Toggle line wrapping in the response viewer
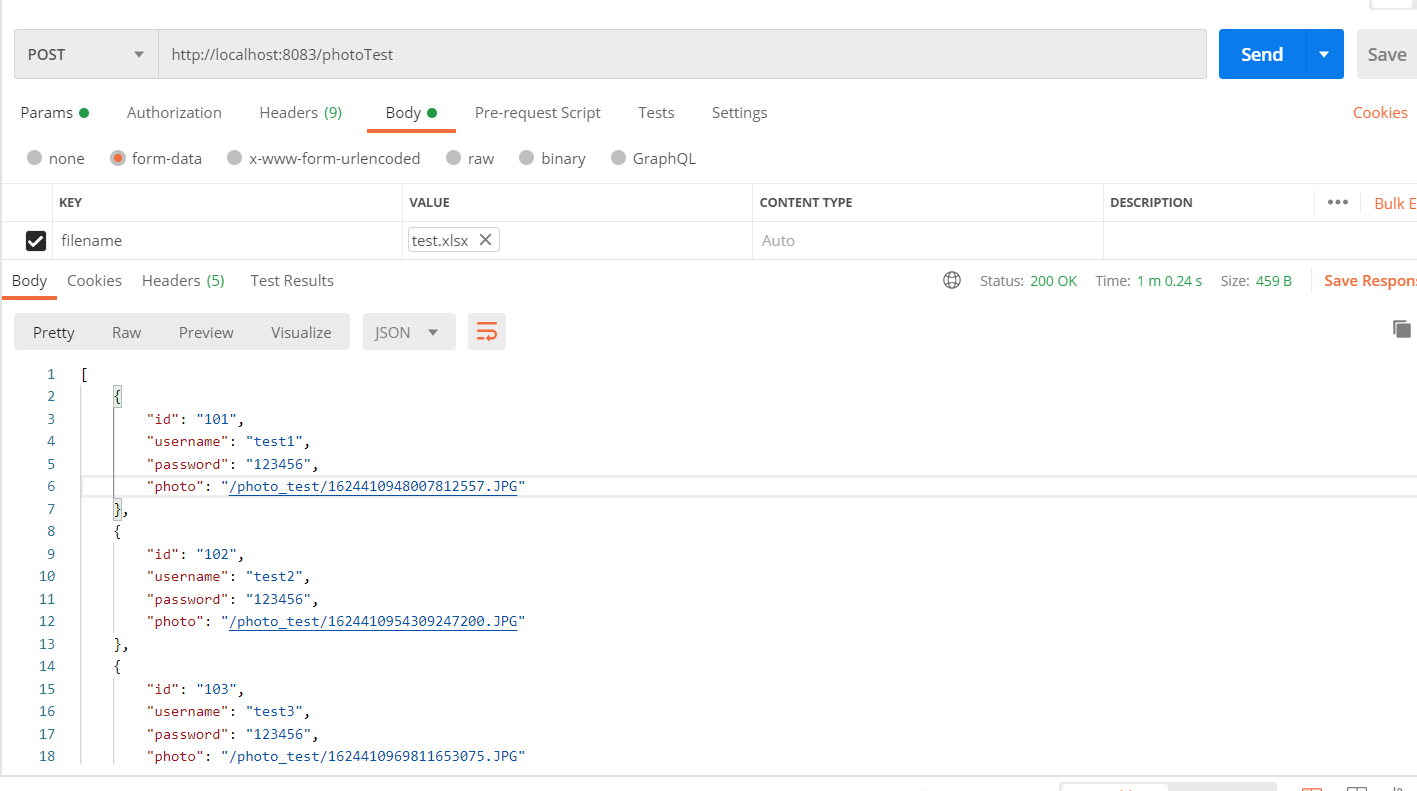This screenshot has height=791, width=1417. pyautogui.click(x=487, y=330)
